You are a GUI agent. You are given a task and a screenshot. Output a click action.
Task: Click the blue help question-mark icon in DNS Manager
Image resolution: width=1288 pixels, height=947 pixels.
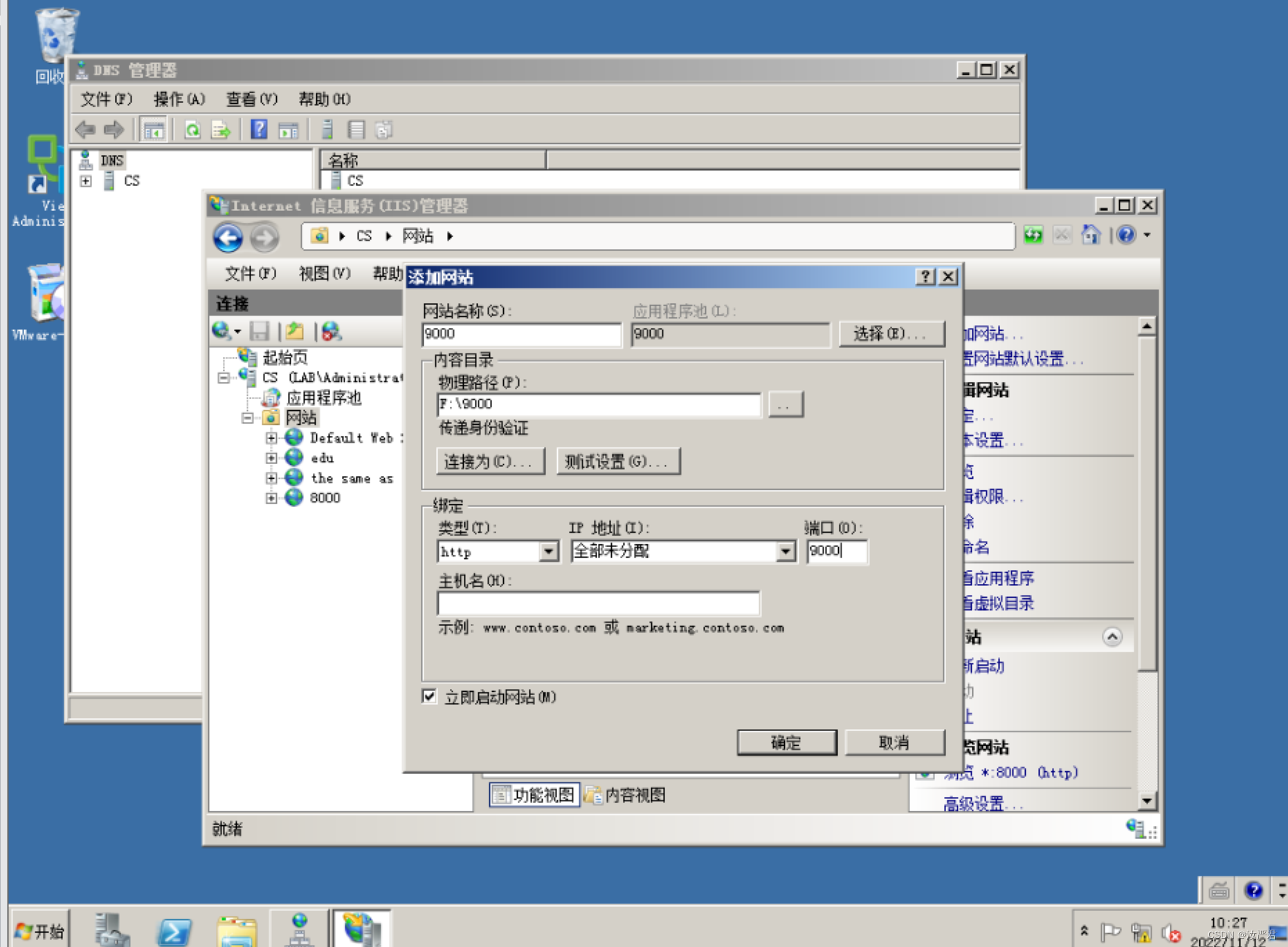point(259,129)
